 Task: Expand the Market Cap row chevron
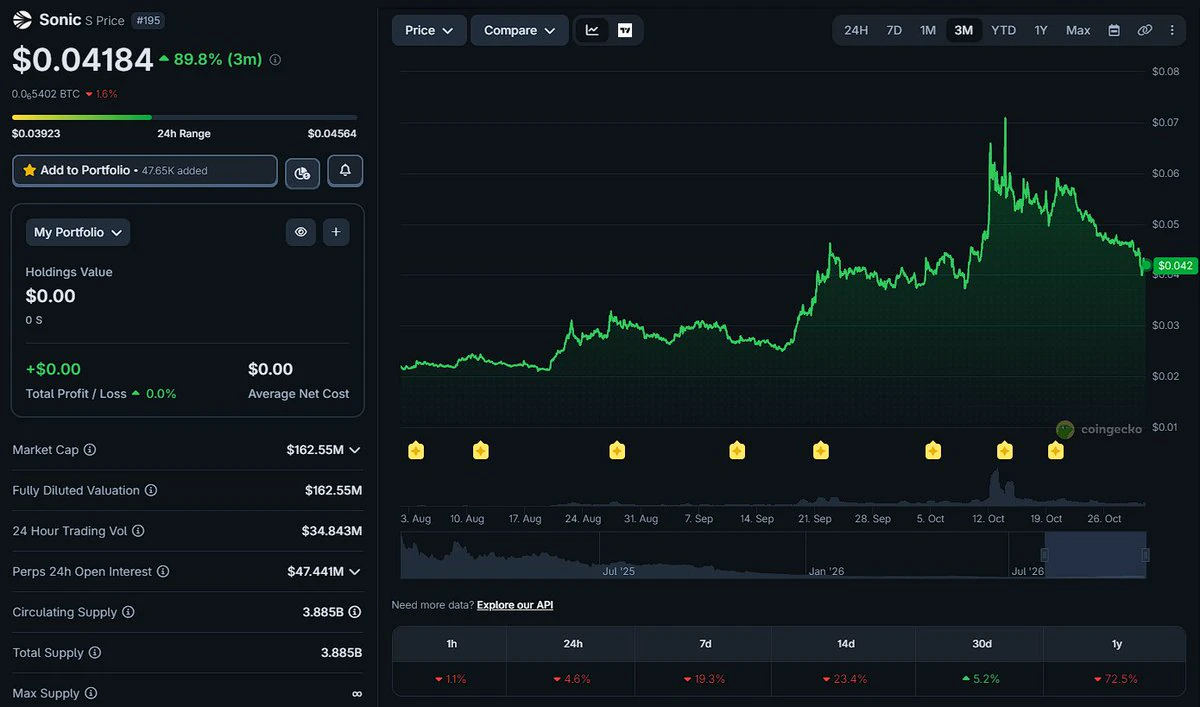click(354, 450)
